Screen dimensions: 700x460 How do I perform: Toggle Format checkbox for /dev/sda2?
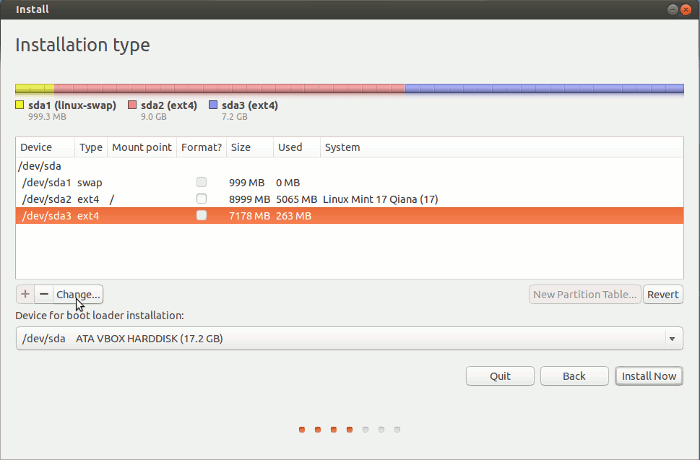click(x=202, y=199)
